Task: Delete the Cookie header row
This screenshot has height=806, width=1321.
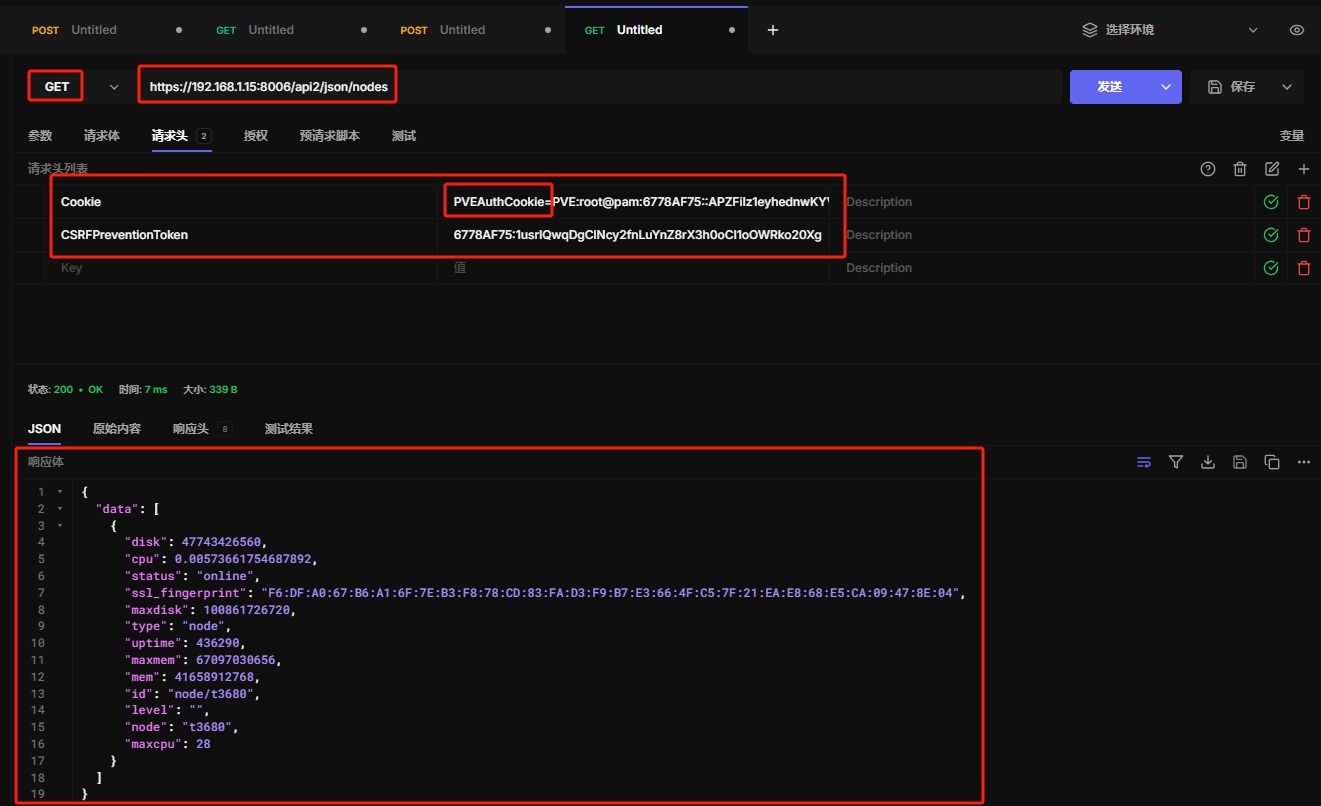Action: pos(1303,202)
